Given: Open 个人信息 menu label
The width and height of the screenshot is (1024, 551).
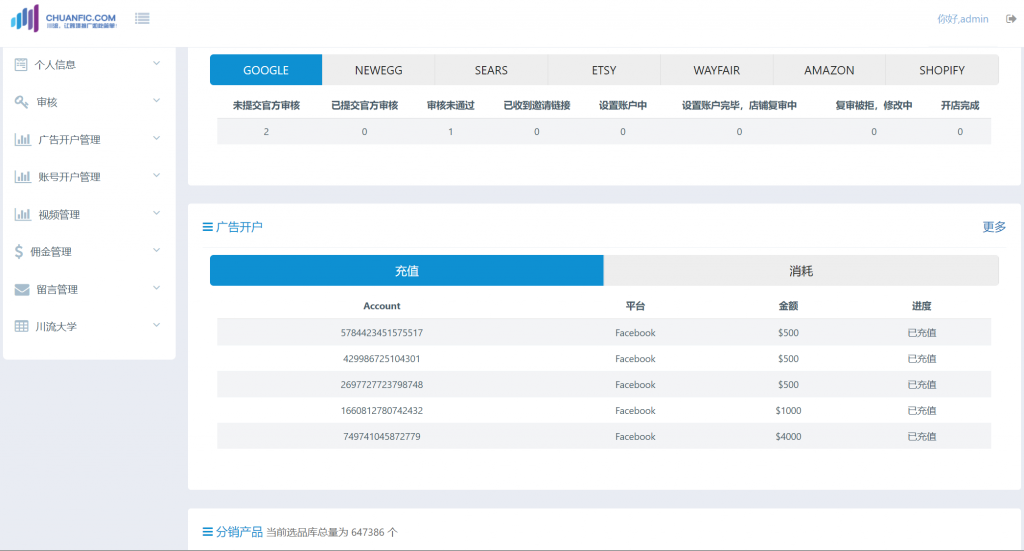Looking at the screenshot, I should [55, 65].
